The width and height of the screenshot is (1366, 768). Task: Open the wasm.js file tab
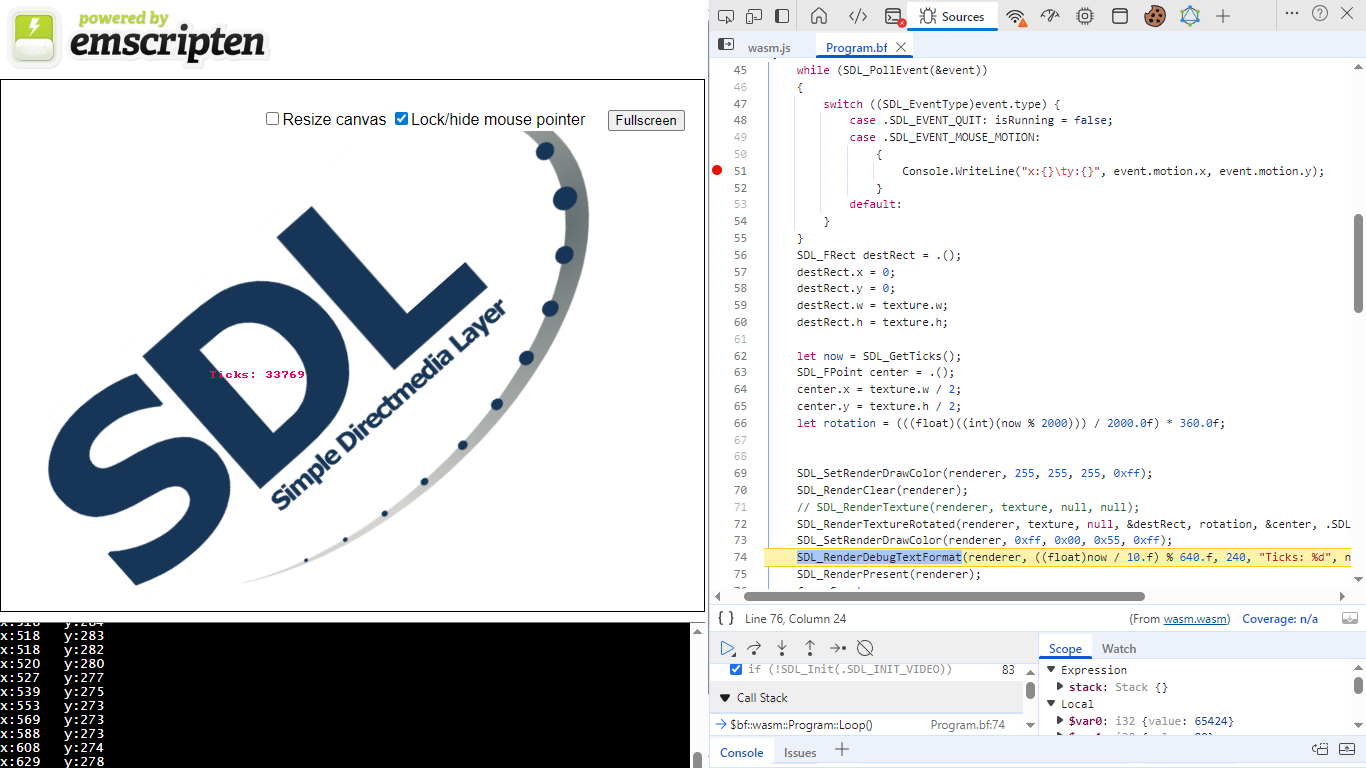click(x=769, y=47)
